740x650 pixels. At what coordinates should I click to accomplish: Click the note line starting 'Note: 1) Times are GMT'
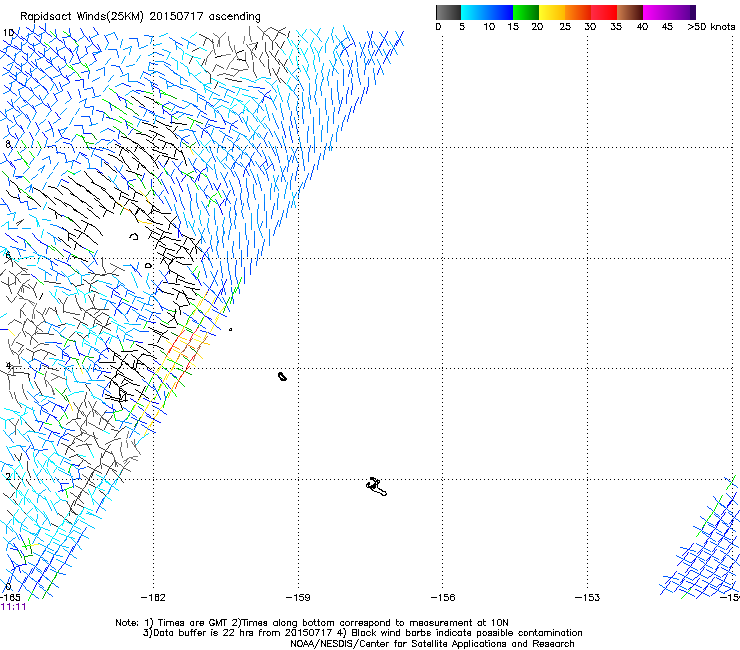pyautogui.click(x=312, y=623)
